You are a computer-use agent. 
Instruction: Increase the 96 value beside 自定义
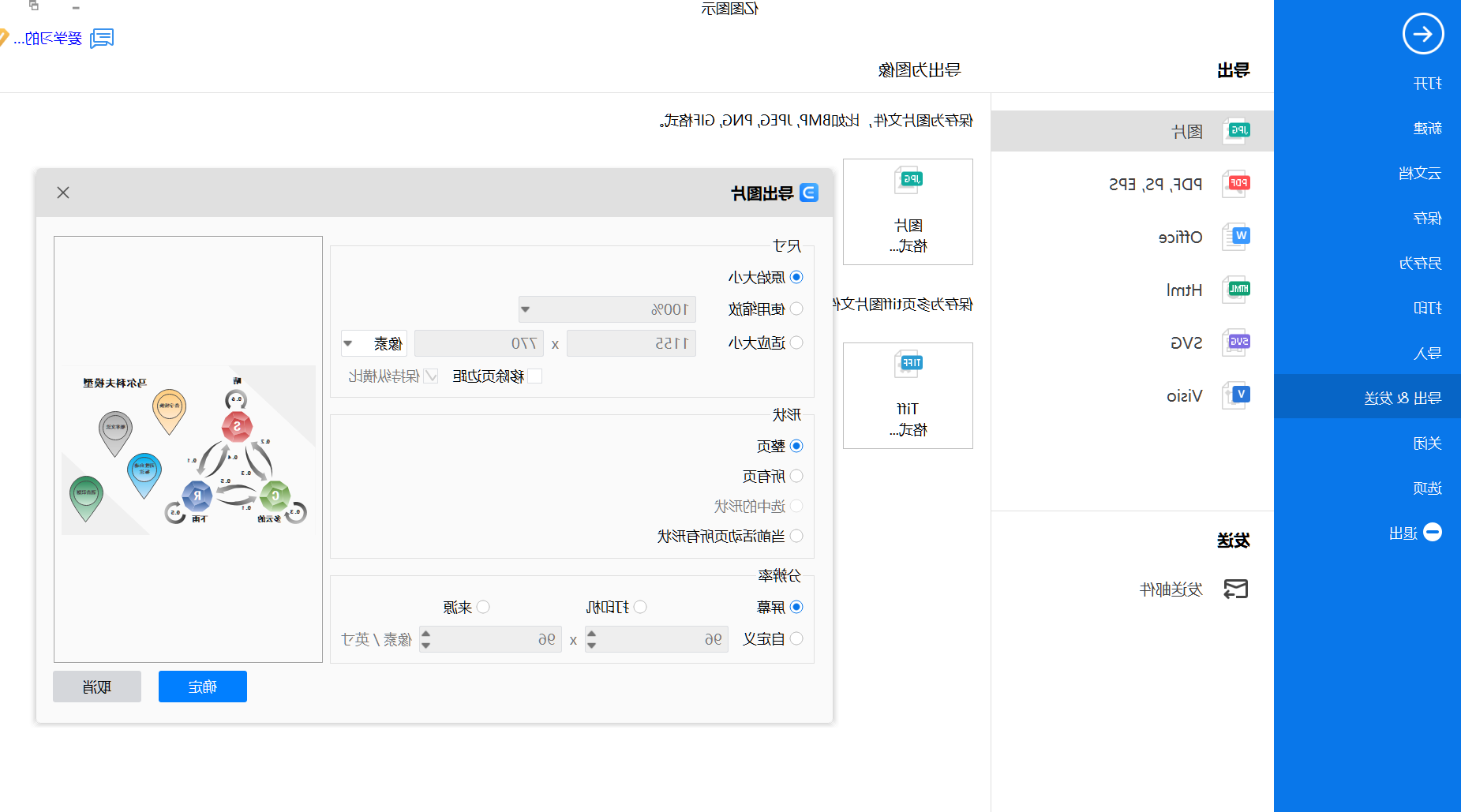tap(592, 633)
